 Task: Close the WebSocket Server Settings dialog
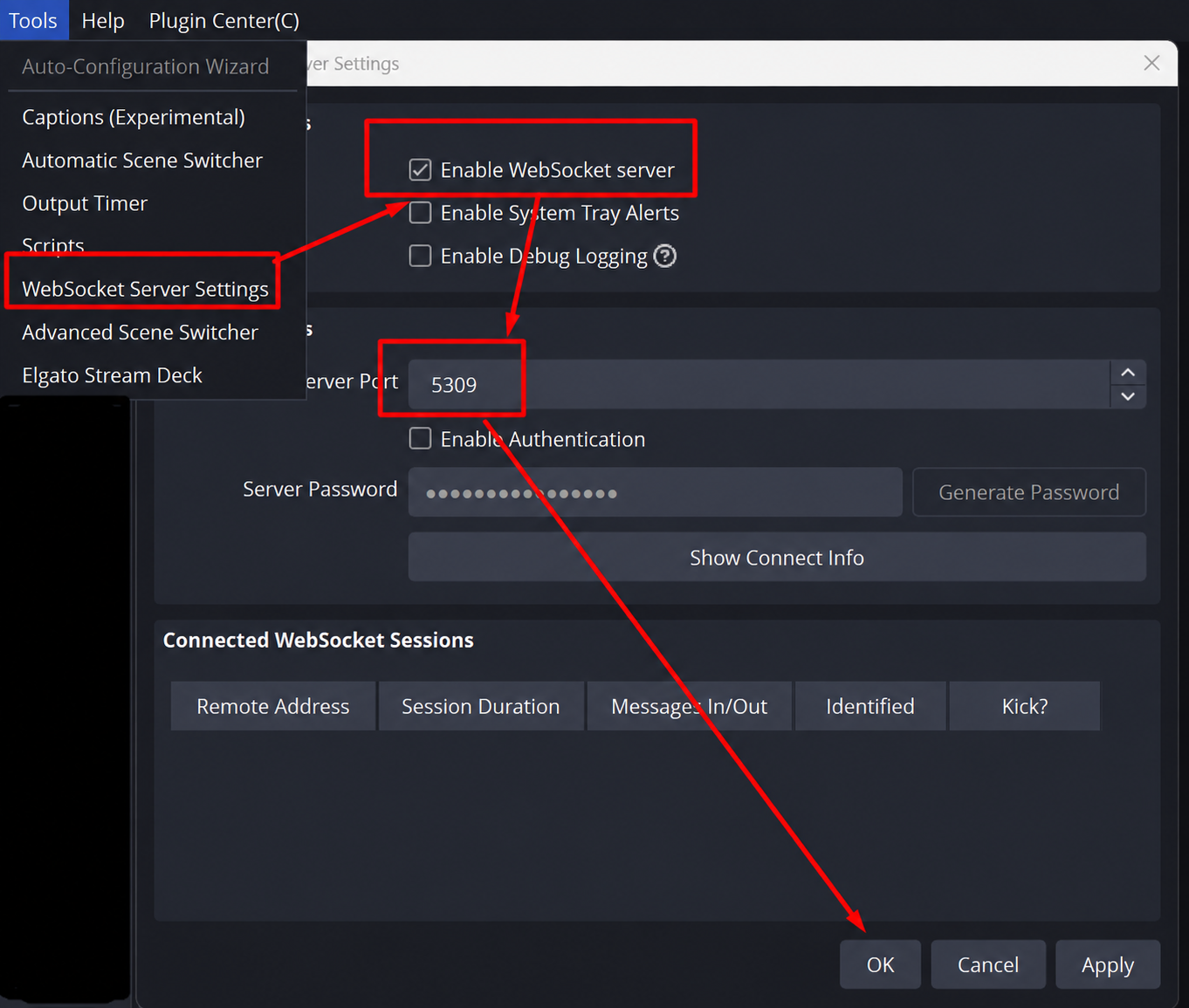1151,63
